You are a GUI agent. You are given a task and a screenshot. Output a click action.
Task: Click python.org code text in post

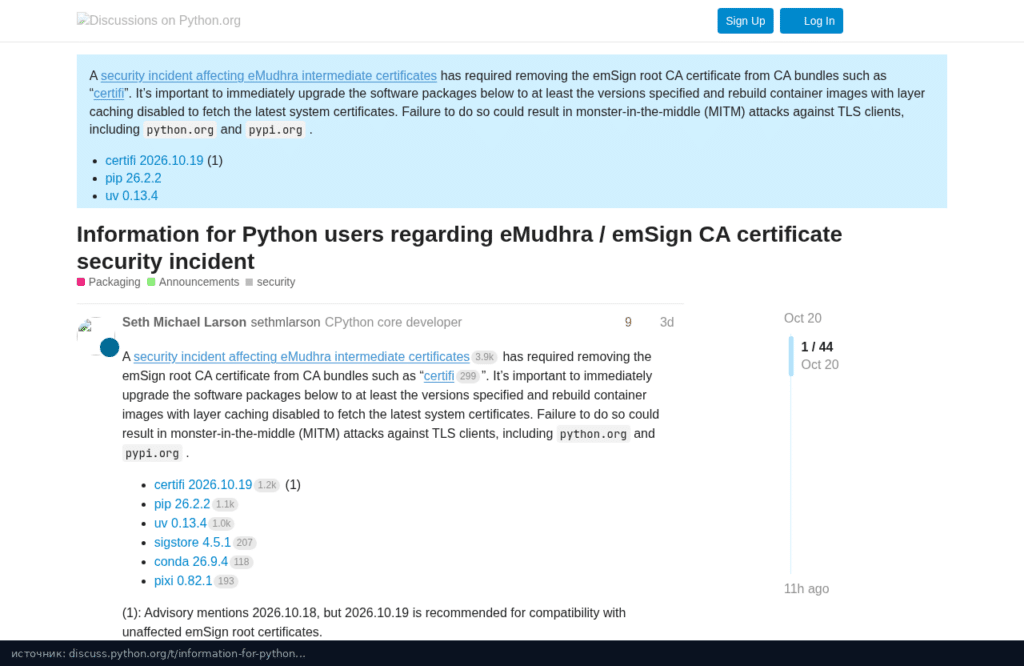(593, 434)
